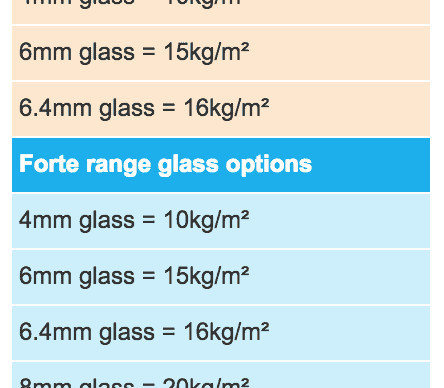Screen dimensions: 444x388
Task: Click the word 'Forte' in the blue header
Action: click(x=49, y=164)
